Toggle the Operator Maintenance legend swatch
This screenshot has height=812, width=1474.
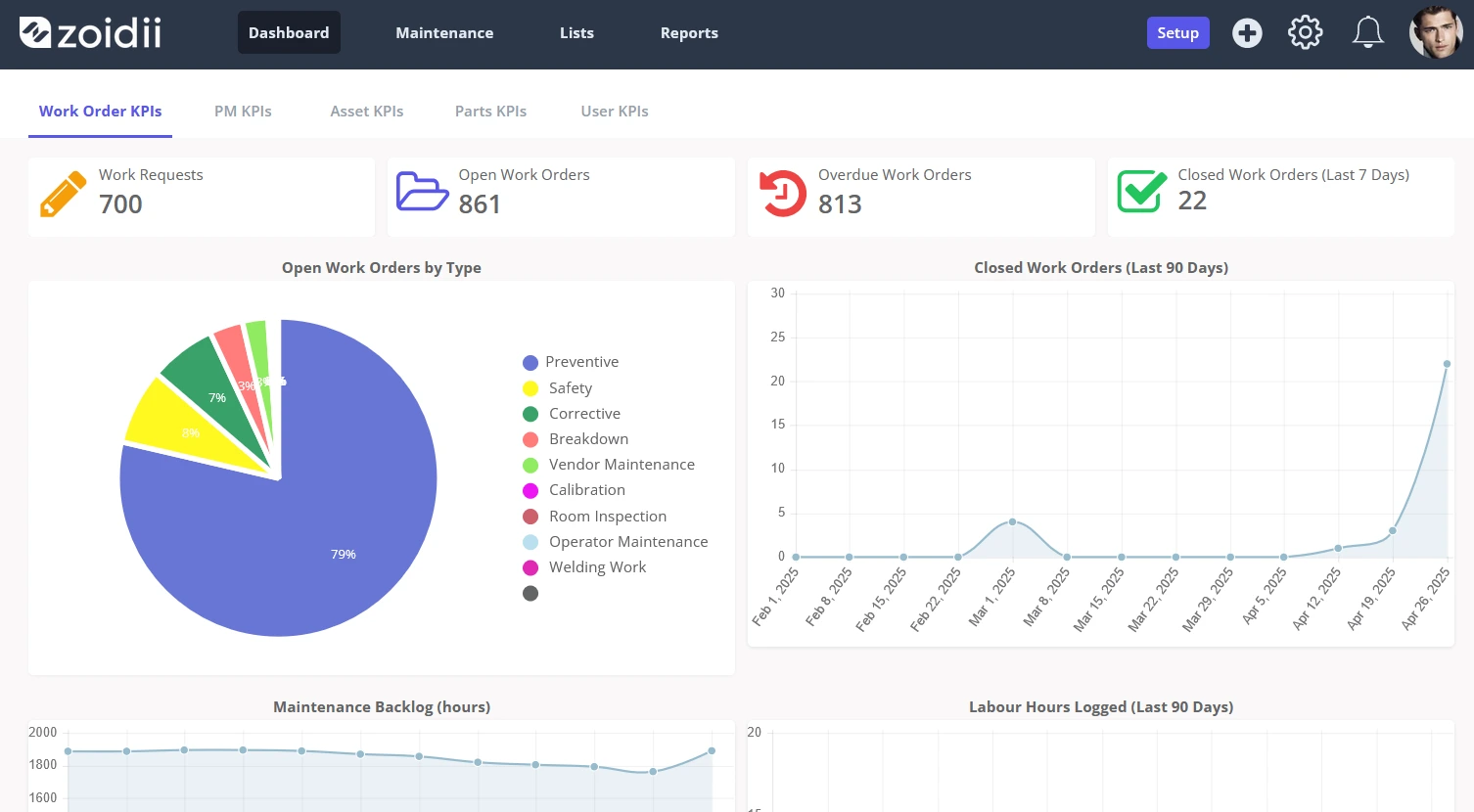[530, 542]
